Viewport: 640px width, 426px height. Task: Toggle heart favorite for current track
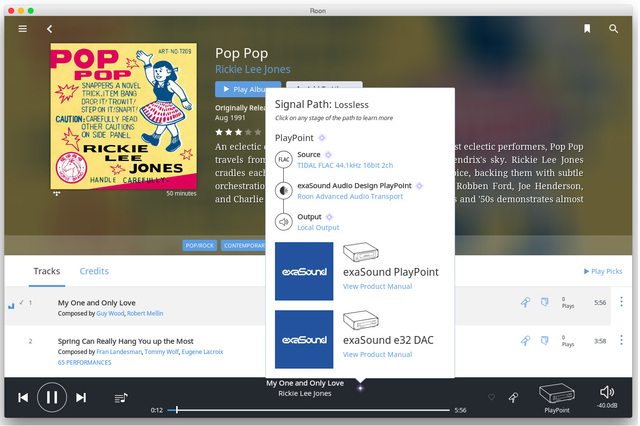pos(491,397)
